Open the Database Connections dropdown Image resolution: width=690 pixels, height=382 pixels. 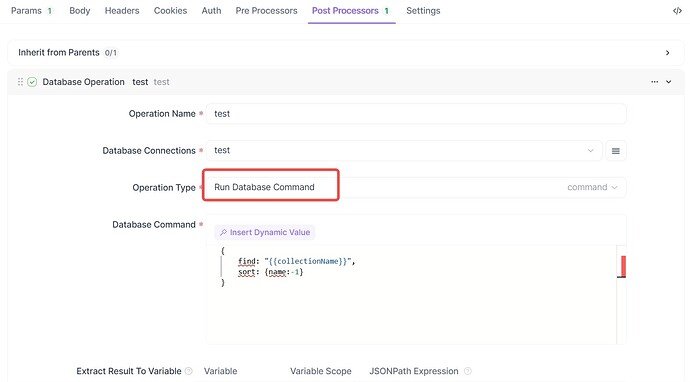click(x=404, y=151)
